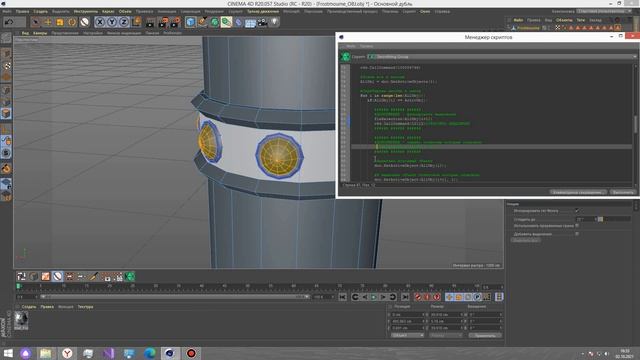
Task: Open the Cameras menu of the viewport
Action: [40, 33]
